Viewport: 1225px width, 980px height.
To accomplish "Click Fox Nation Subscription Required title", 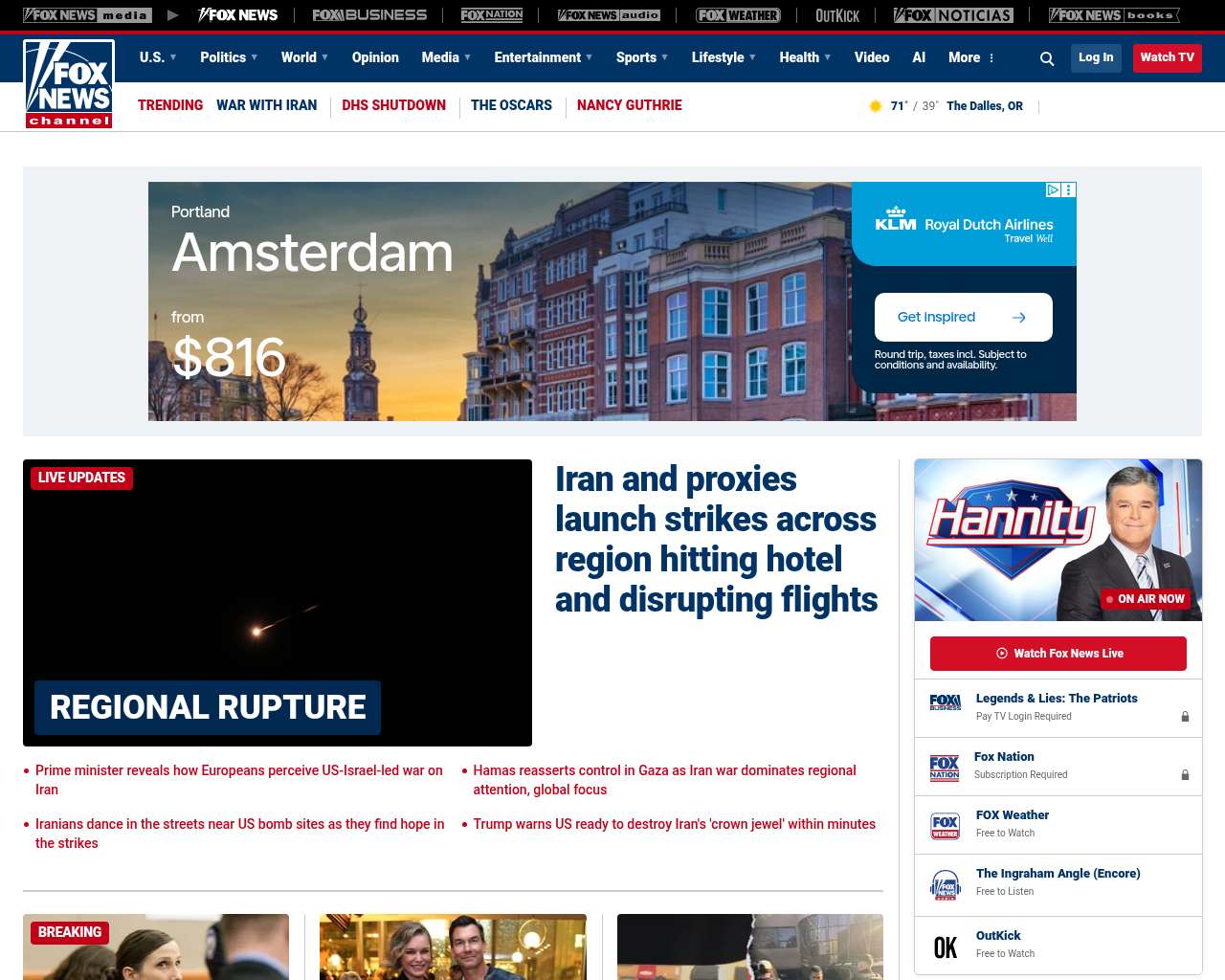I will 1004,757.
